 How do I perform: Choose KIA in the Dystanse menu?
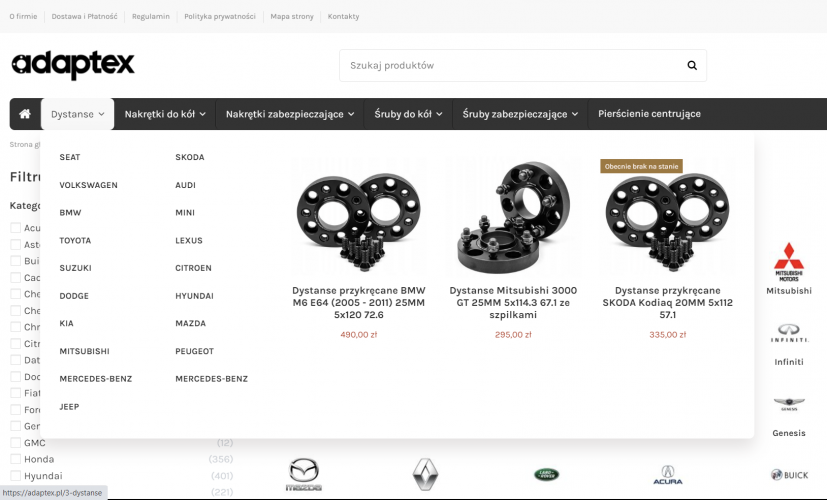coord(66,323)
